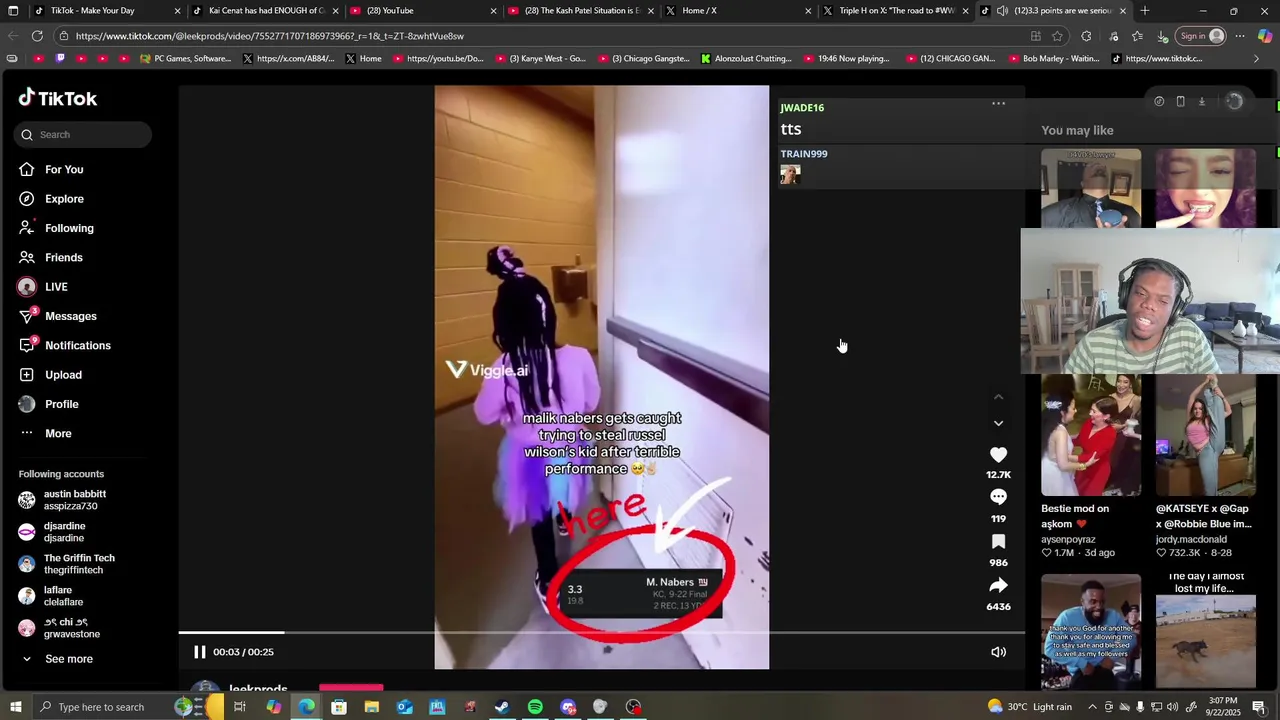This screenshot has width=1280, height=720.
Task: Open the Explore page
Action: pos(64,199)
